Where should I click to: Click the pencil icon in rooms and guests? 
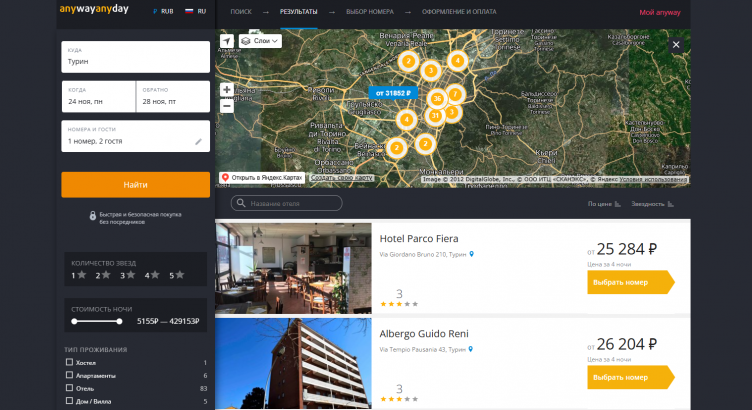pos(198,142)
